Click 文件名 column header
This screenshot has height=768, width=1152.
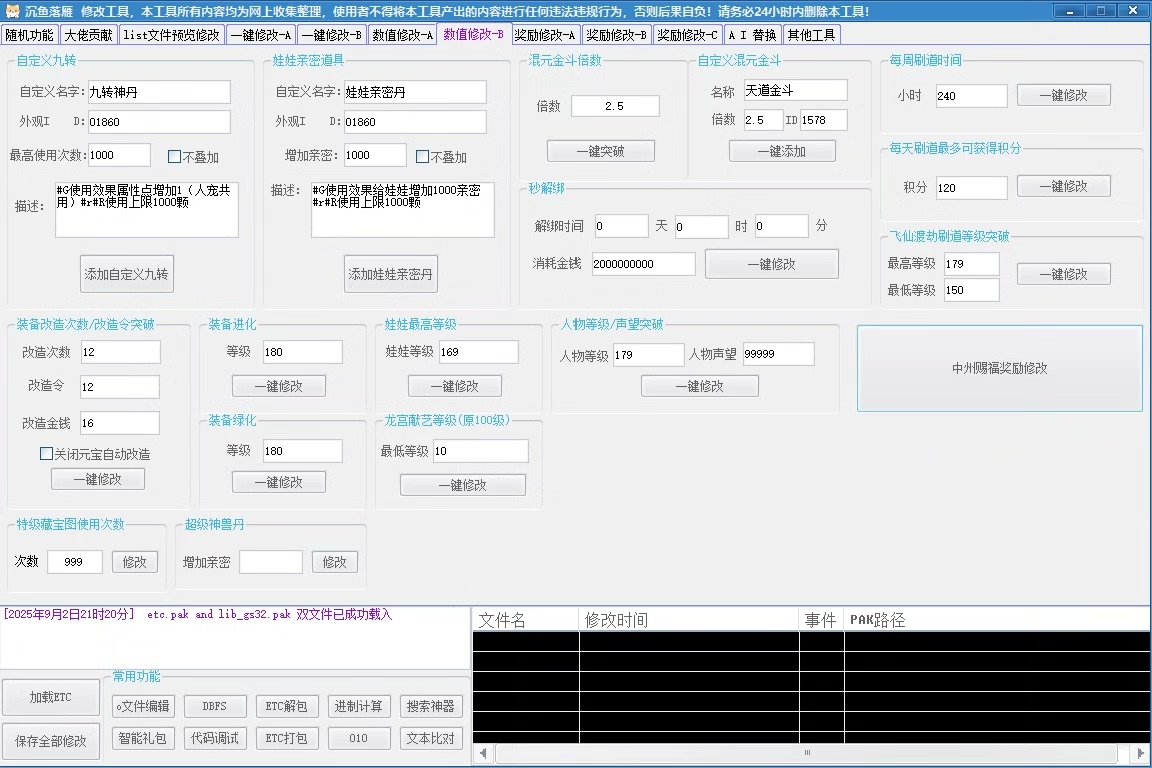pos(525,620)
